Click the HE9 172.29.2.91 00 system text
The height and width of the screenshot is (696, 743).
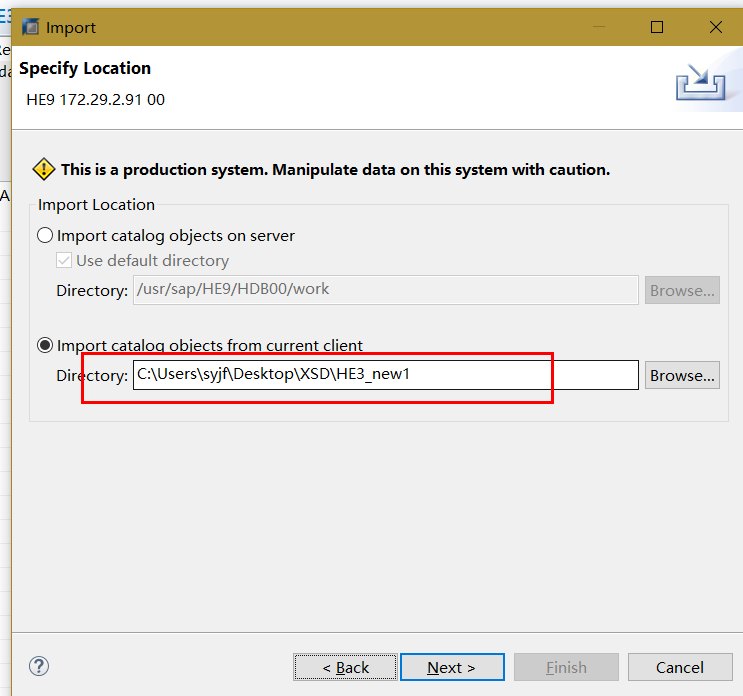96,99
